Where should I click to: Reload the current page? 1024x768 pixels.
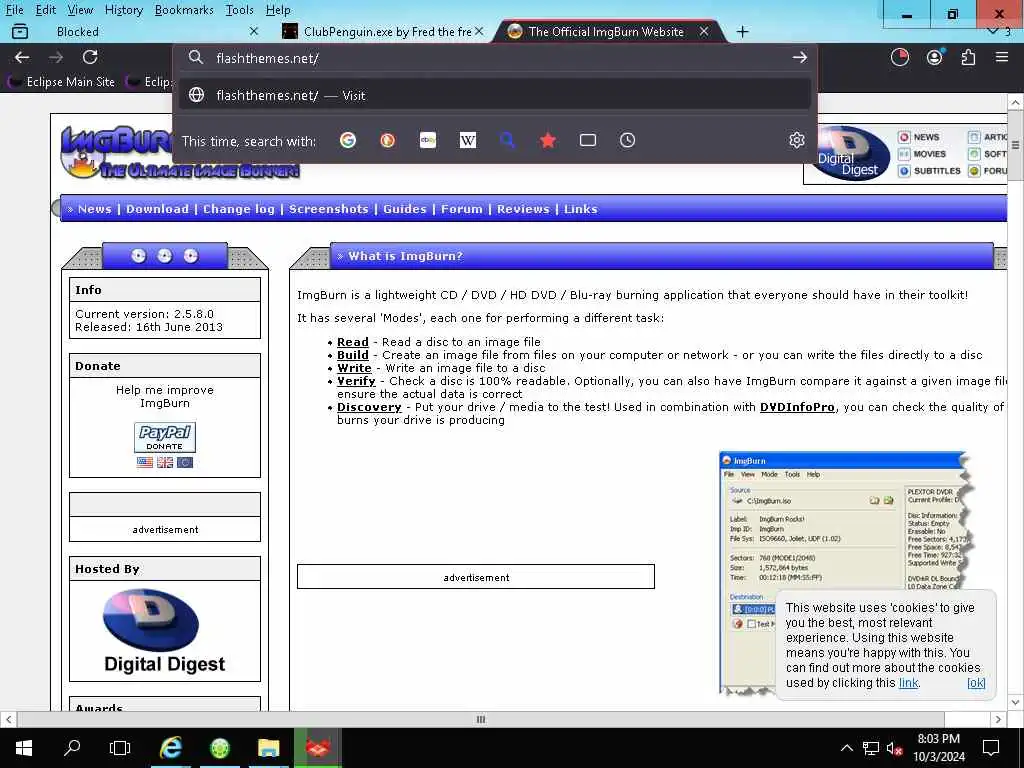pos(90,57)
